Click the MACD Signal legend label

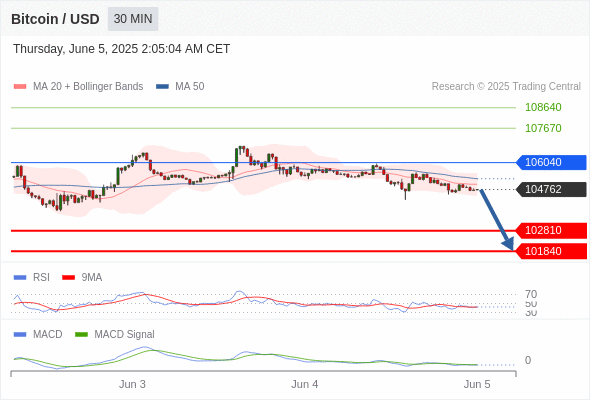point(125,335)
